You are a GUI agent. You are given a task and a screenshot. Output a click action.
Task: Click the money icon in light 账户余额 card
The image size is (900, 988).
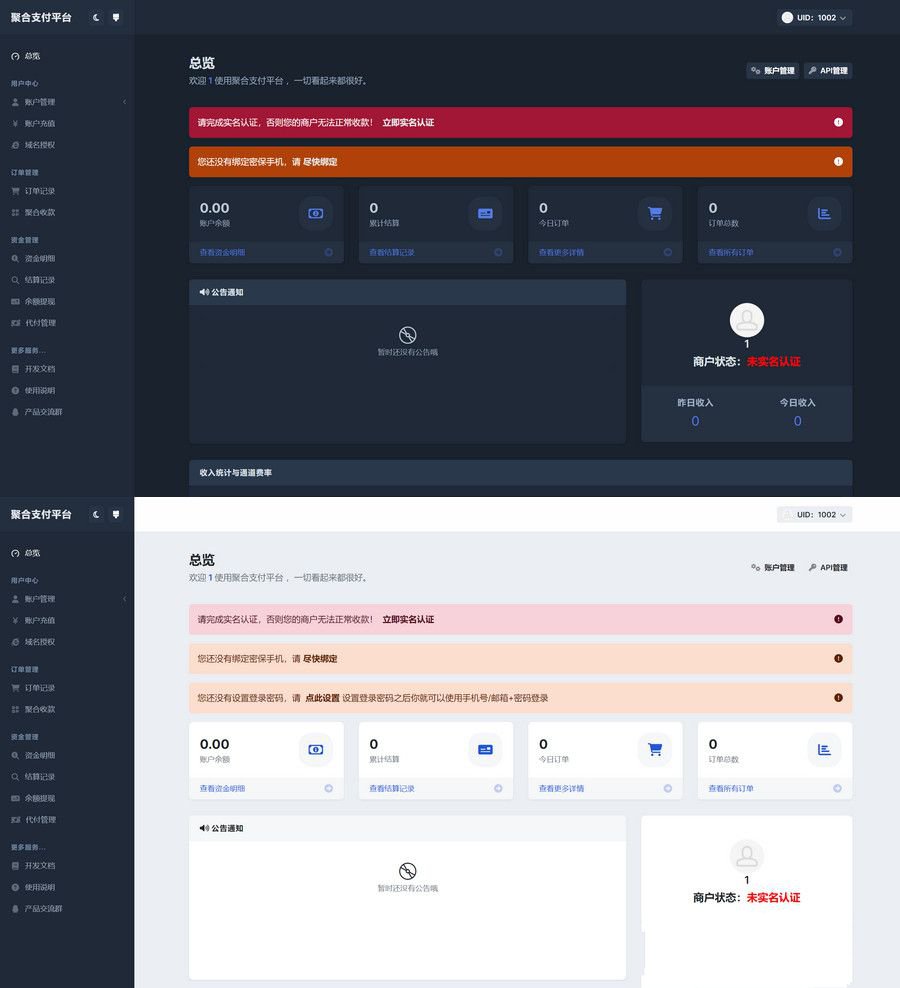pos(316,749)
